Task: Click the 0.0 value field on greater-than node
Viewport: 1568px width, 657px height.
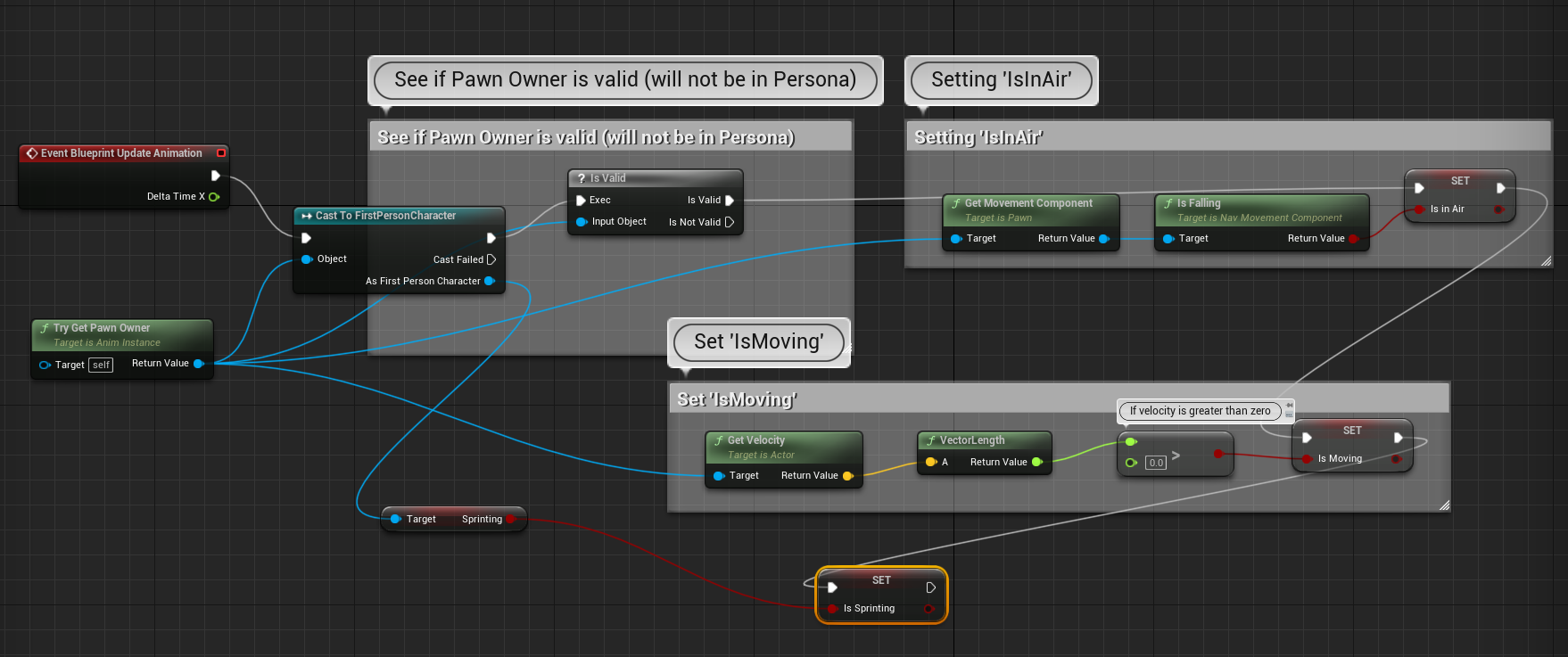Action: 1156,463
